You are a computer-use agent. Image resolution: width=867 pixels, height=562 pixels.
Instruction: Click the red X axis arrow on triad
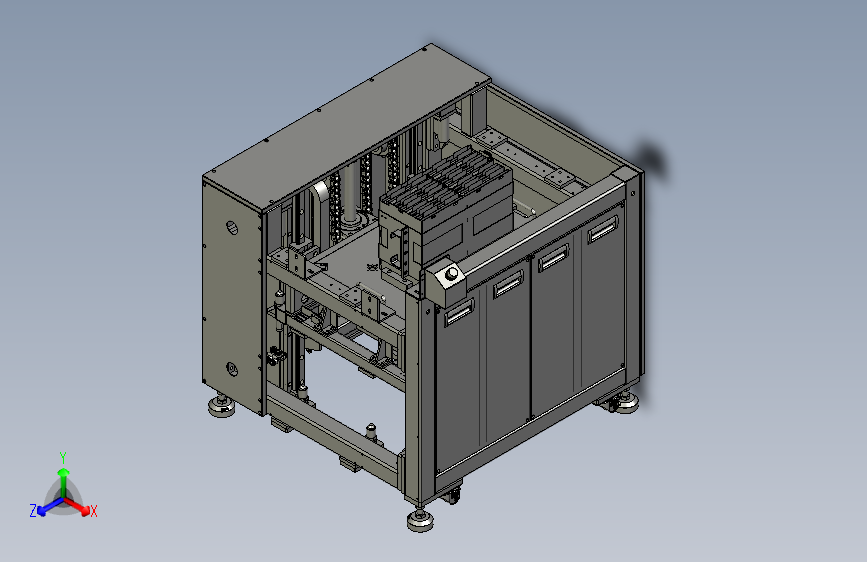pos(77,506)
